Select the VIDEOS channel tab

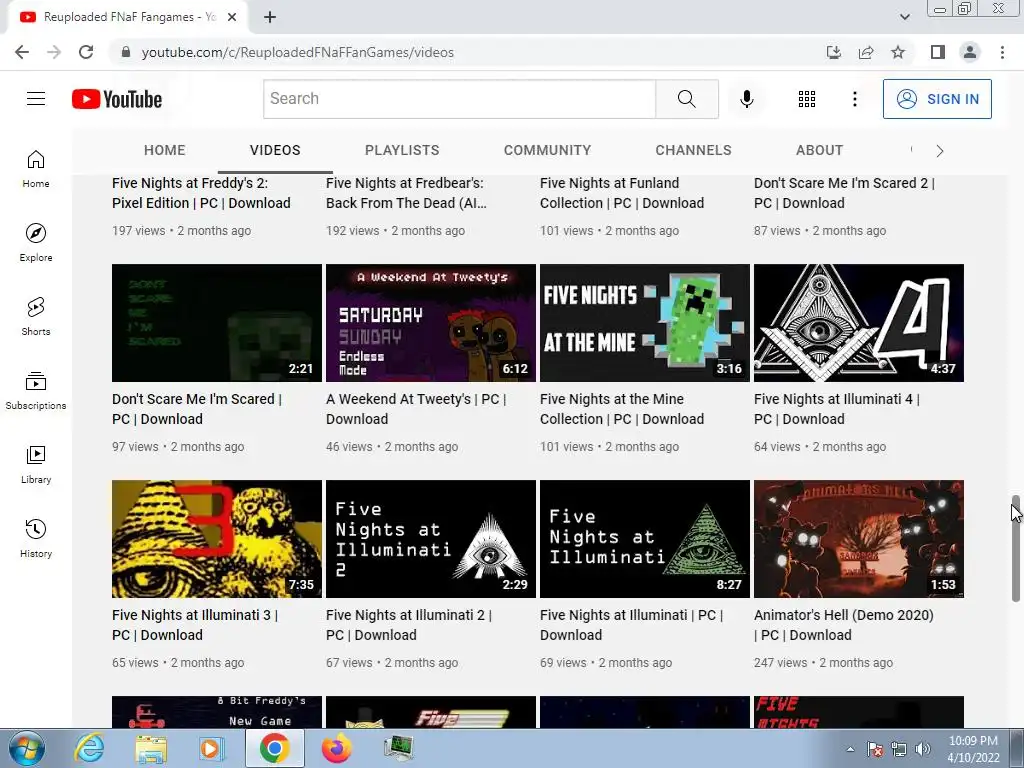(x=275, y=150)
